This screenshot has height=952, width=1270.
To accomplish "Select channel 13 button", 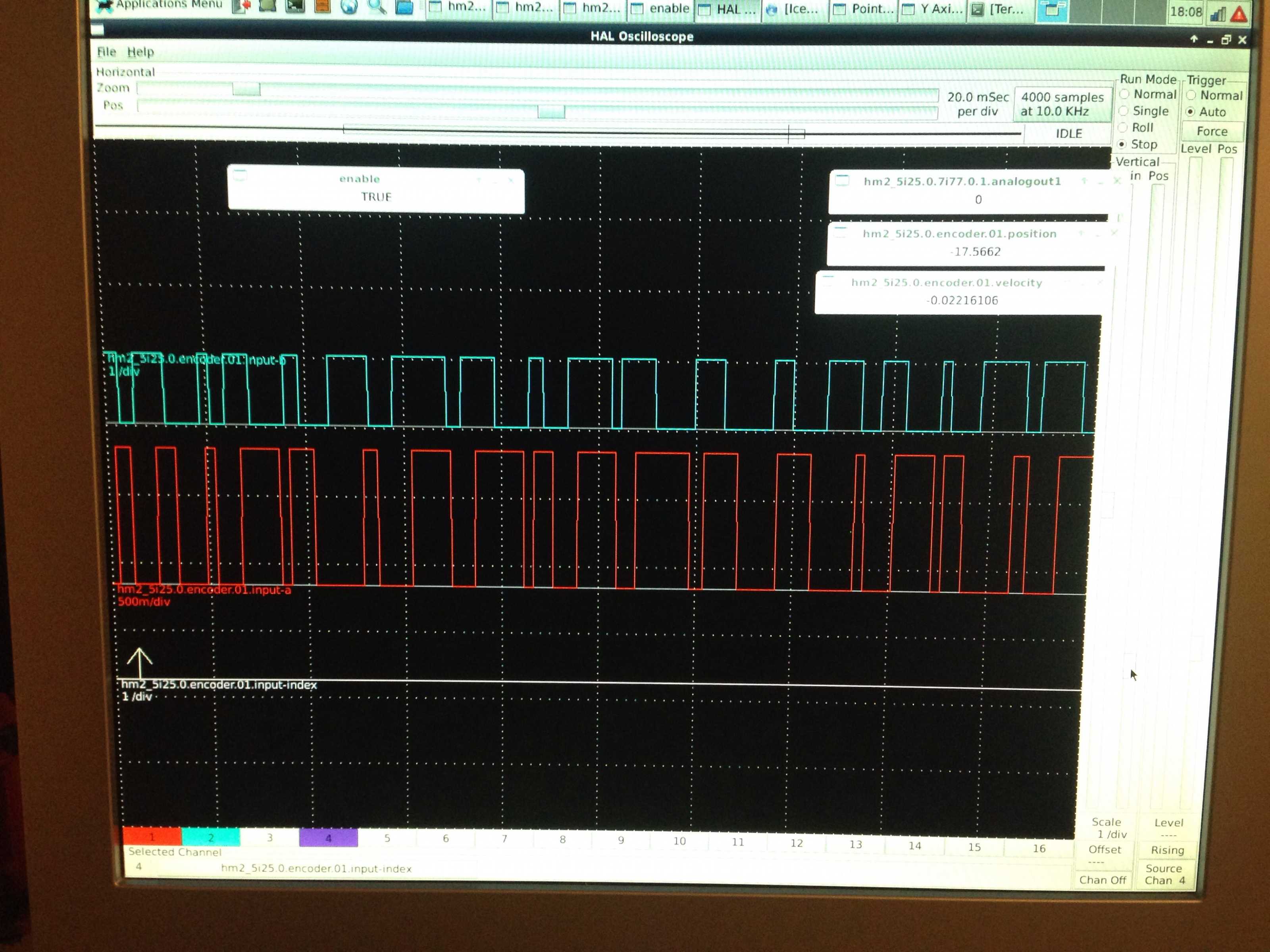I will (856, 845).
